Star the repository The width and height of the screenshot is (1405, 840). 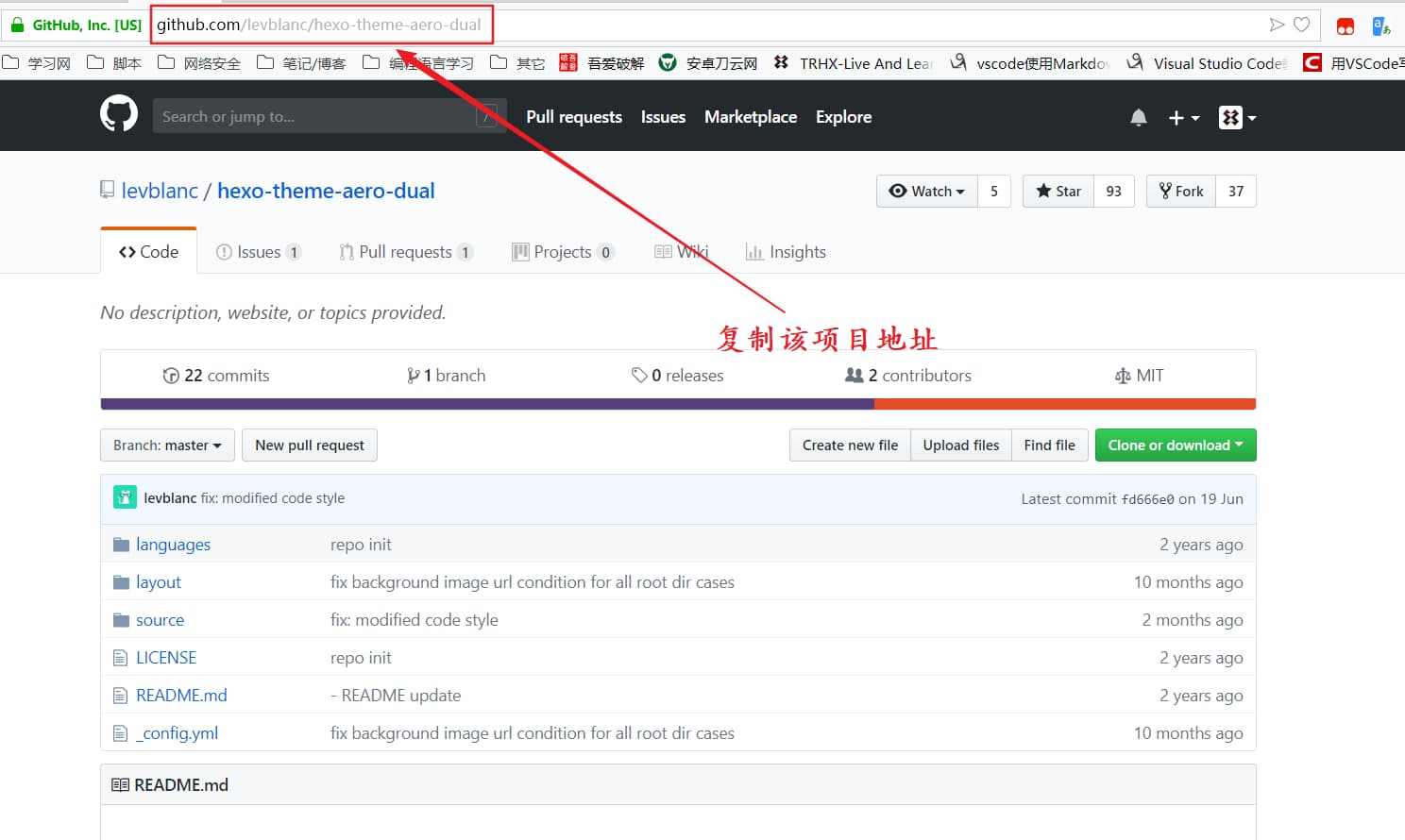pos(1058,191)
